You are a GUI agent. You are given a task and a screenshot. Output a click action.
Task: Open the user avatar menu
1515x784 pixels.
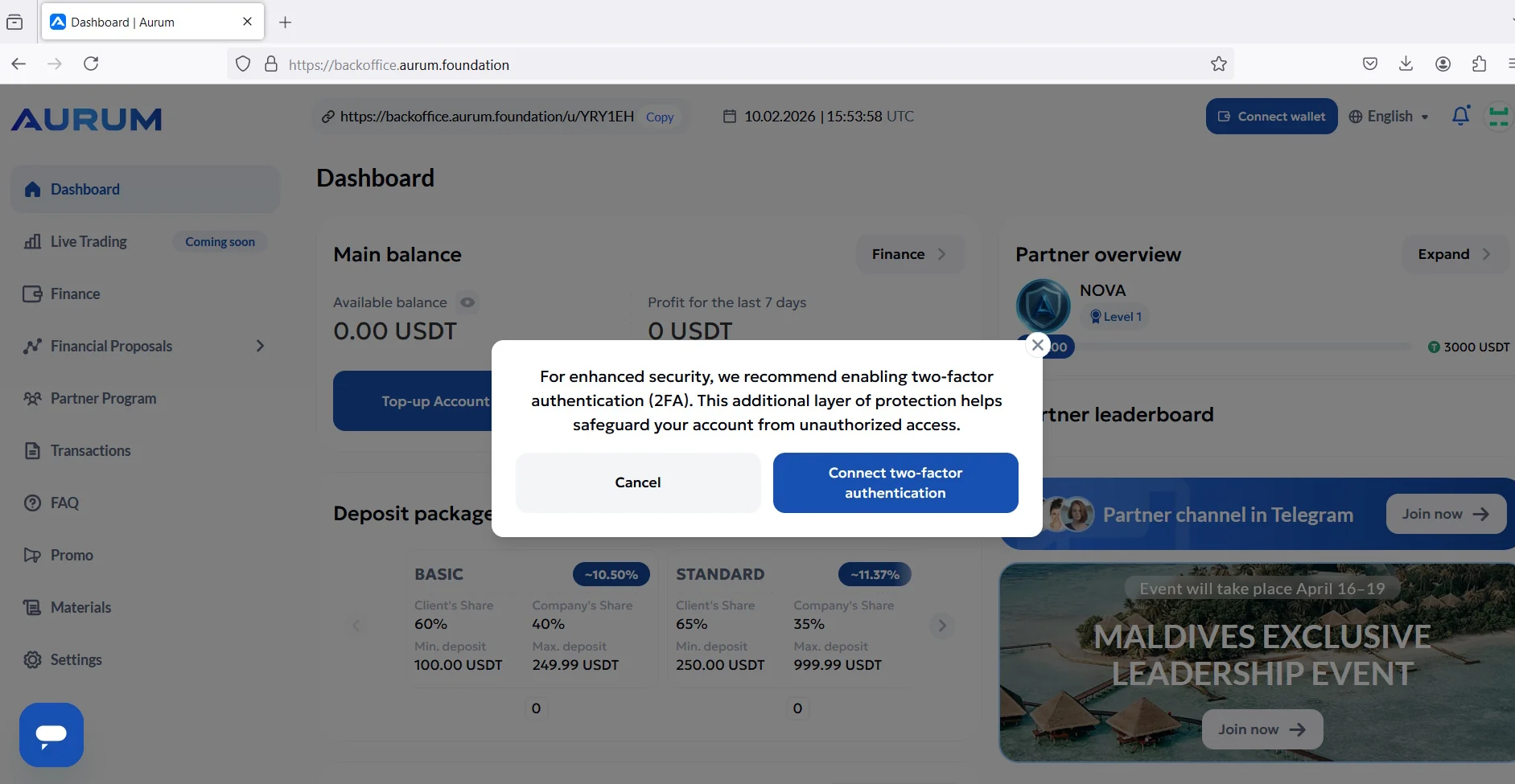pyautogui.click(x=1500, y=117)
